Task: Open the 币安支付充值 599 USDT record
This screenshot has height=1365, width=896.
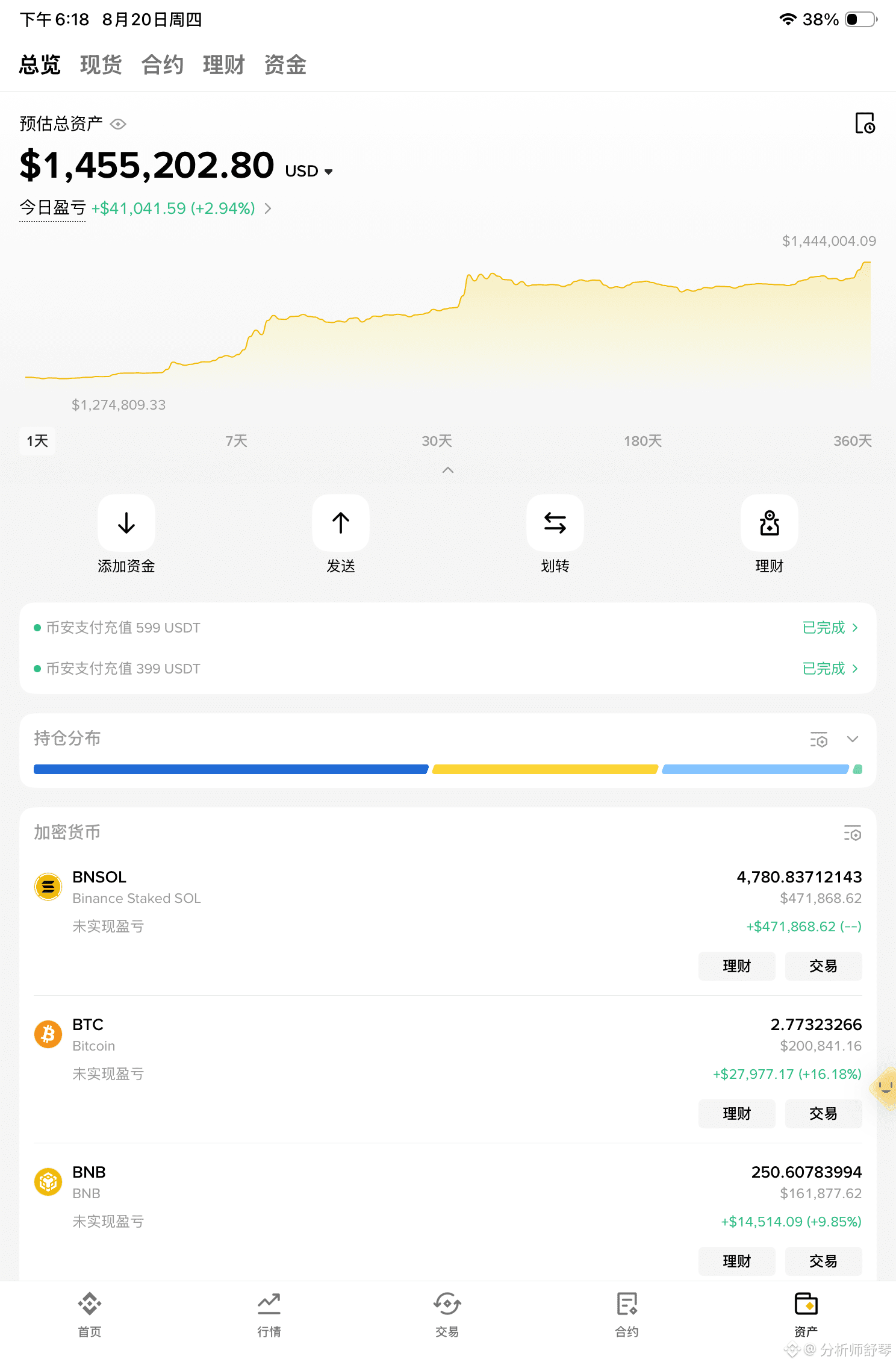Action: pos(123,628)
